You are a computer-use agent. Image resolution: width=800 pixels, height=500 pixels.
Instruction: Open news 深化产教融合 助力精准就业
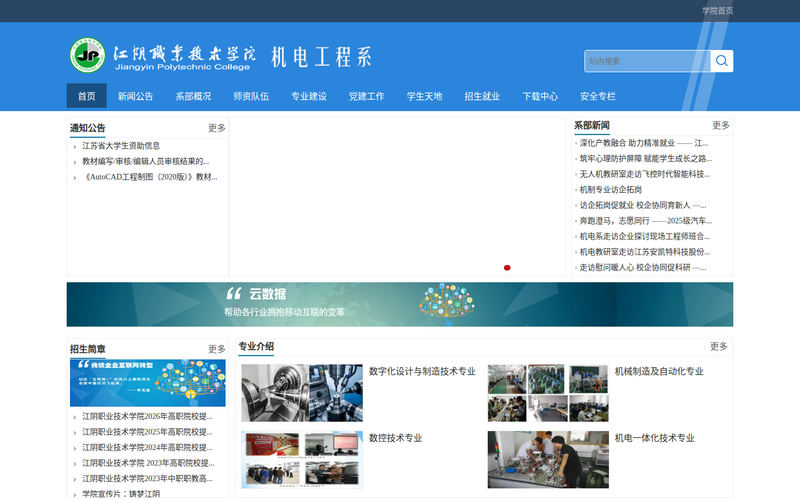(643, 143)
